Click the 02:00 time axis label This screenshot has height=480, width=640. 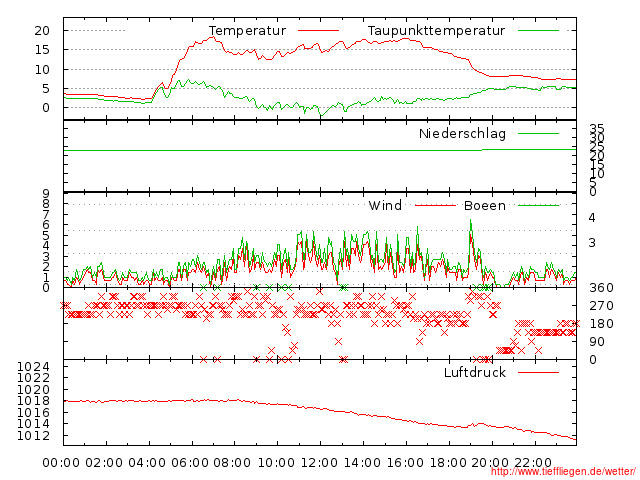tap(104, 463)
